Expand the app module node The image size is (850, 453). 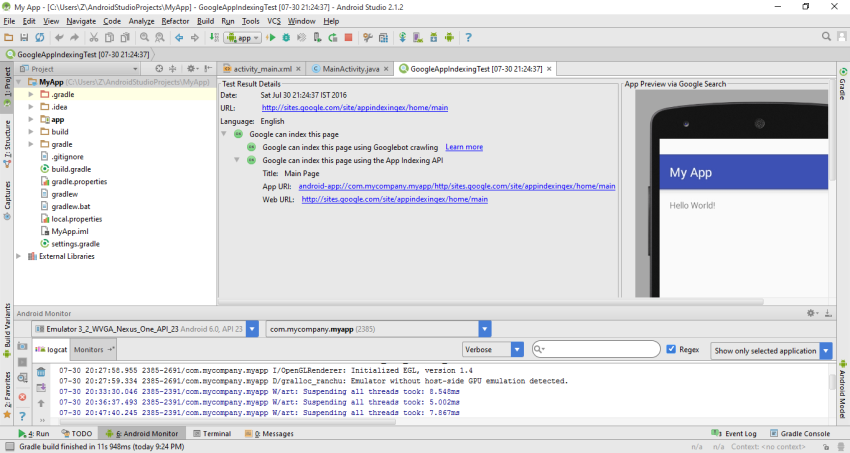point(31,119)
